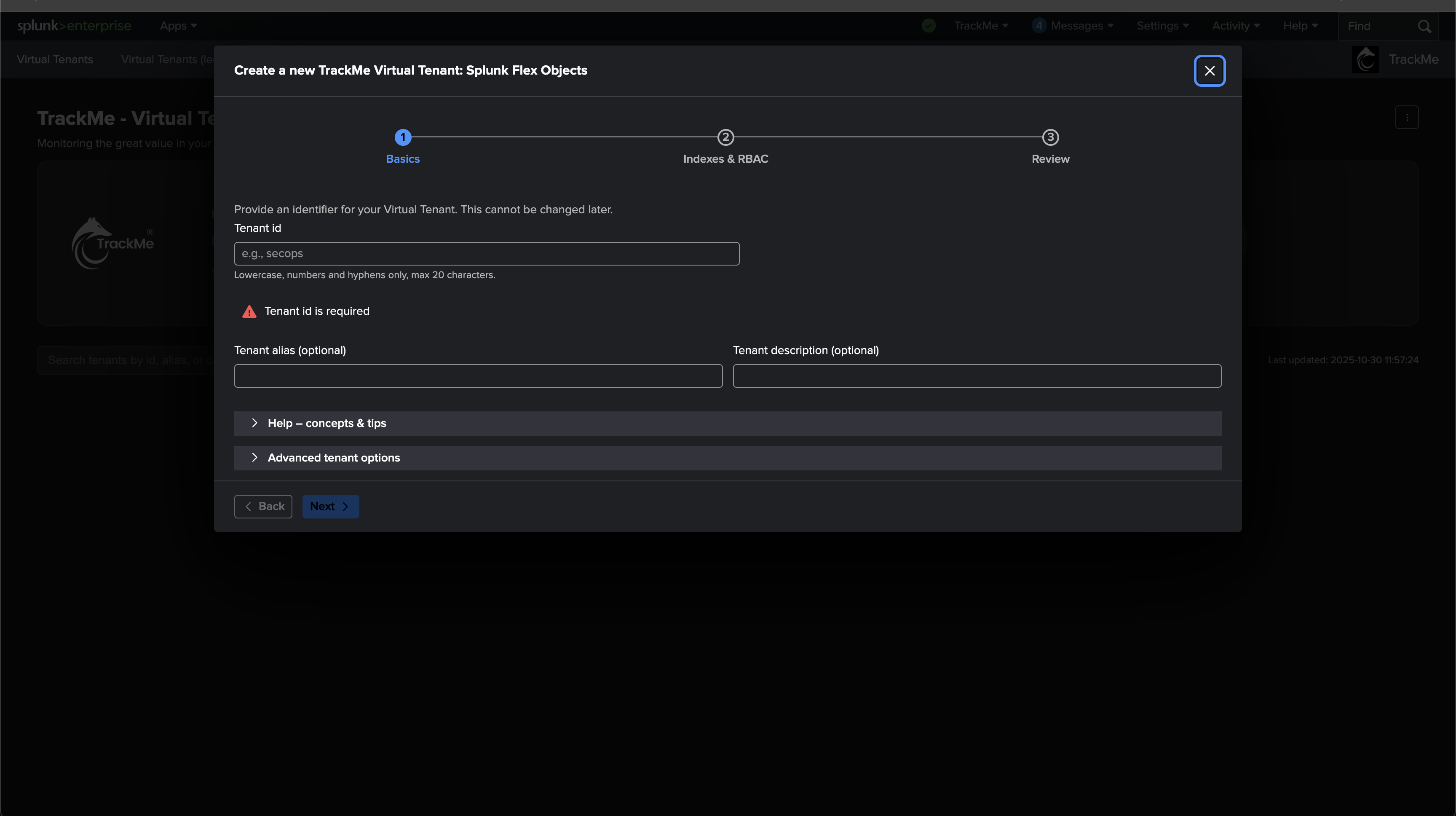Click the splunk>enterprise logo

click(74, 25)
